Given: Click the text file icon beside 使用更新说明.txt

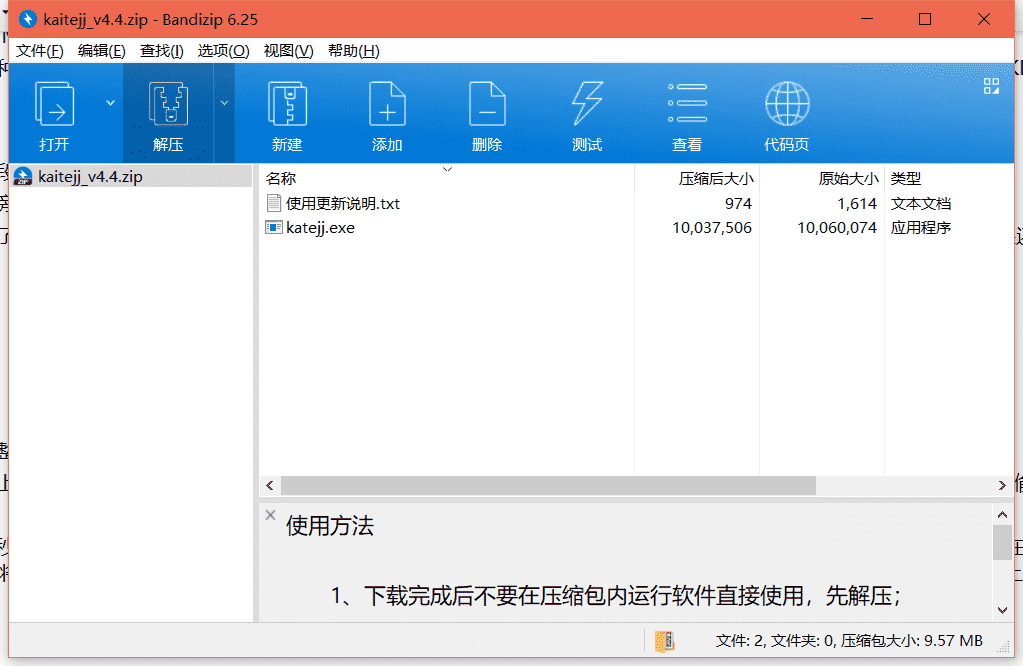Looking at the screenshot, I should pos(274,203).
